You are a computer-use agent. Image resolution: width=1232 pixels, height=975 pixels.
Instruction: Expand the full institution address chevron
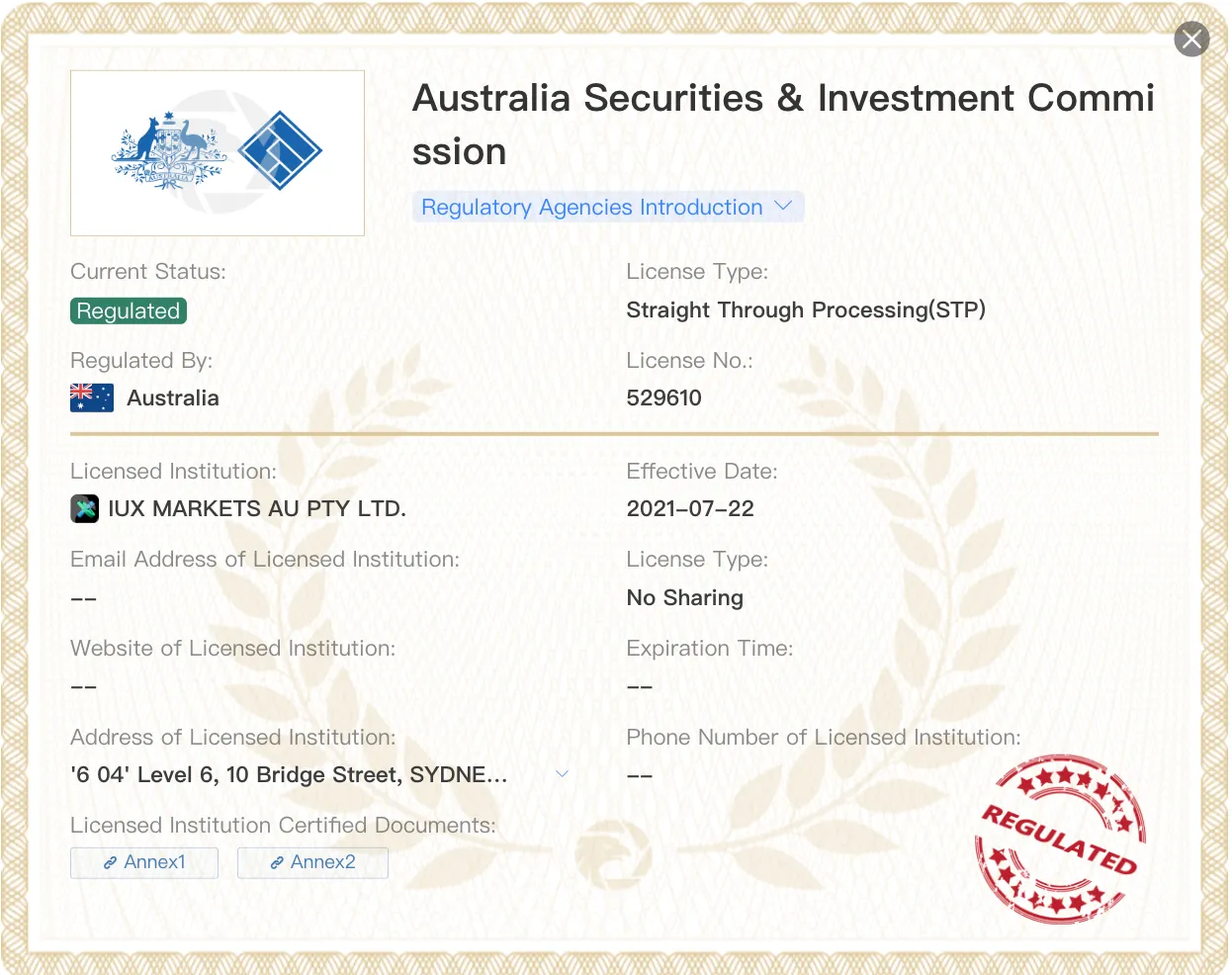(x=562, y=773)
